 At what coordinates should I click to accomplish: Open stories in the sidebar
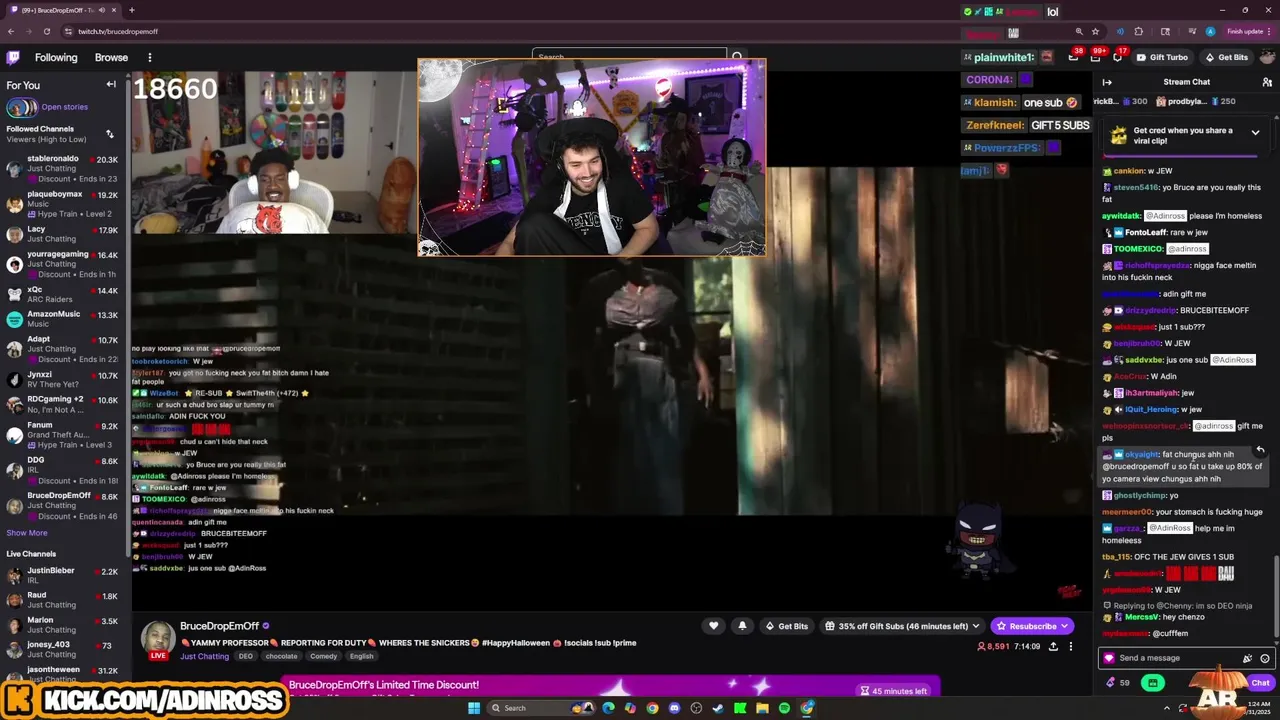tap(47, 107)
